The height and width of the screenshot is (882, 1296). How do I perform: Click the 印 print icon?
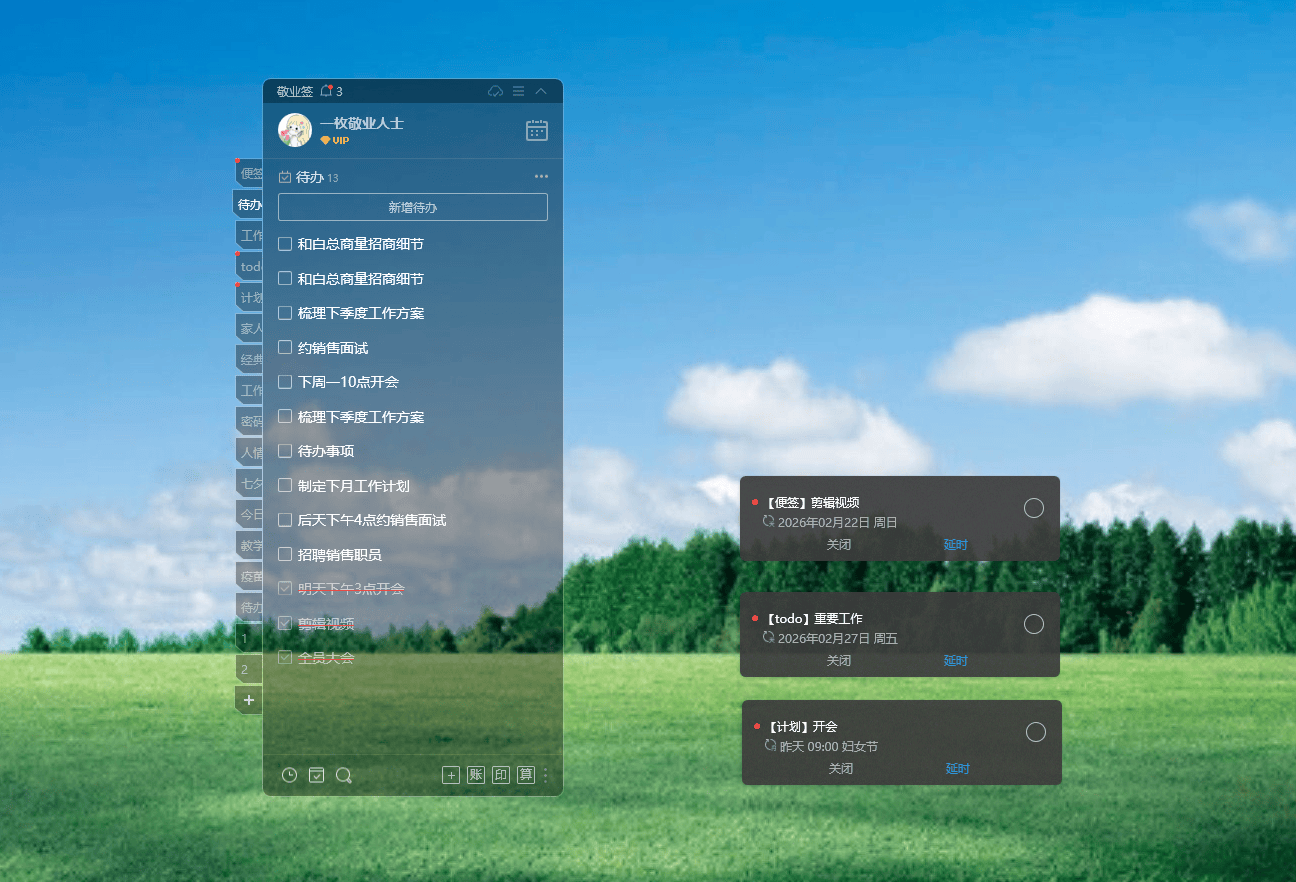501,775
